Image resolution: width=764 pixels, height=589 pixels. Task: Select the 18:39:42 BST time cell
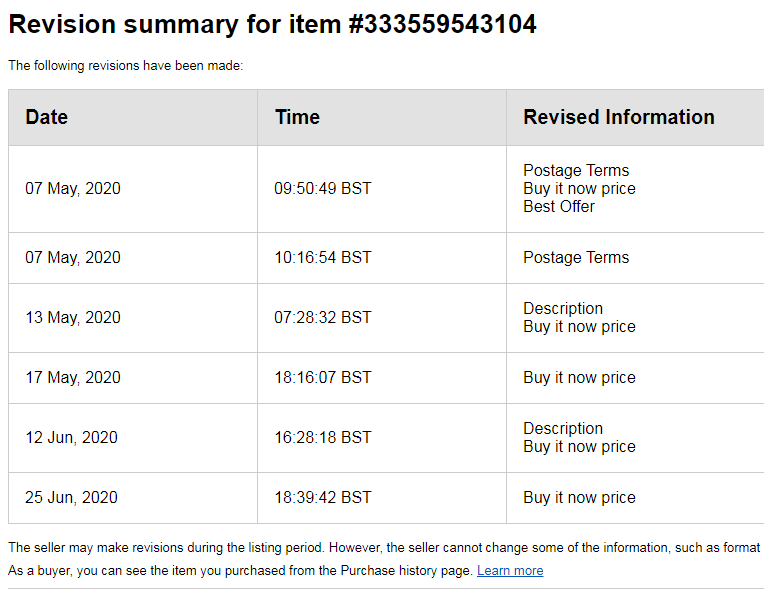coord(322,497)
